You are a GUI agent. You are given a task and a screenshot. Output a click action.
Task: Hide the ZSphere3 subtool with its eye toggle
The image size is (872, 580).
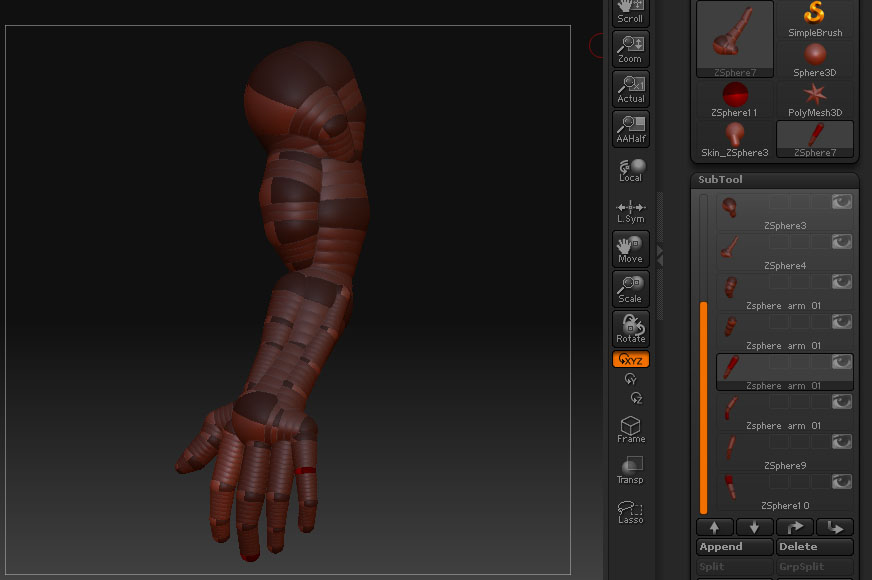tap(841, 201)
